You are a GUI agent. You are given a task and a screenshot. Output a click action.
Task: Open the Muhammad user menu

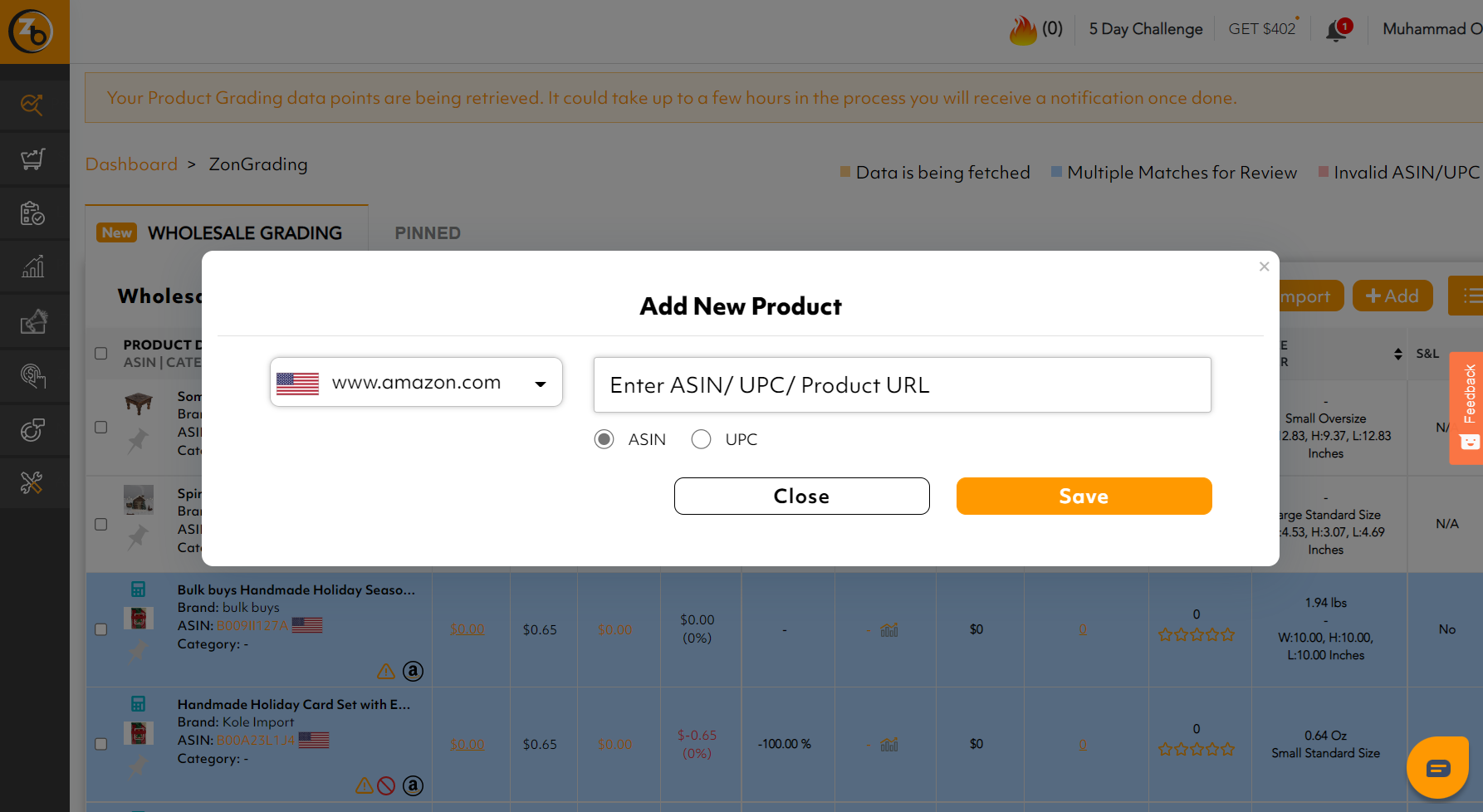click(1432, 29)
